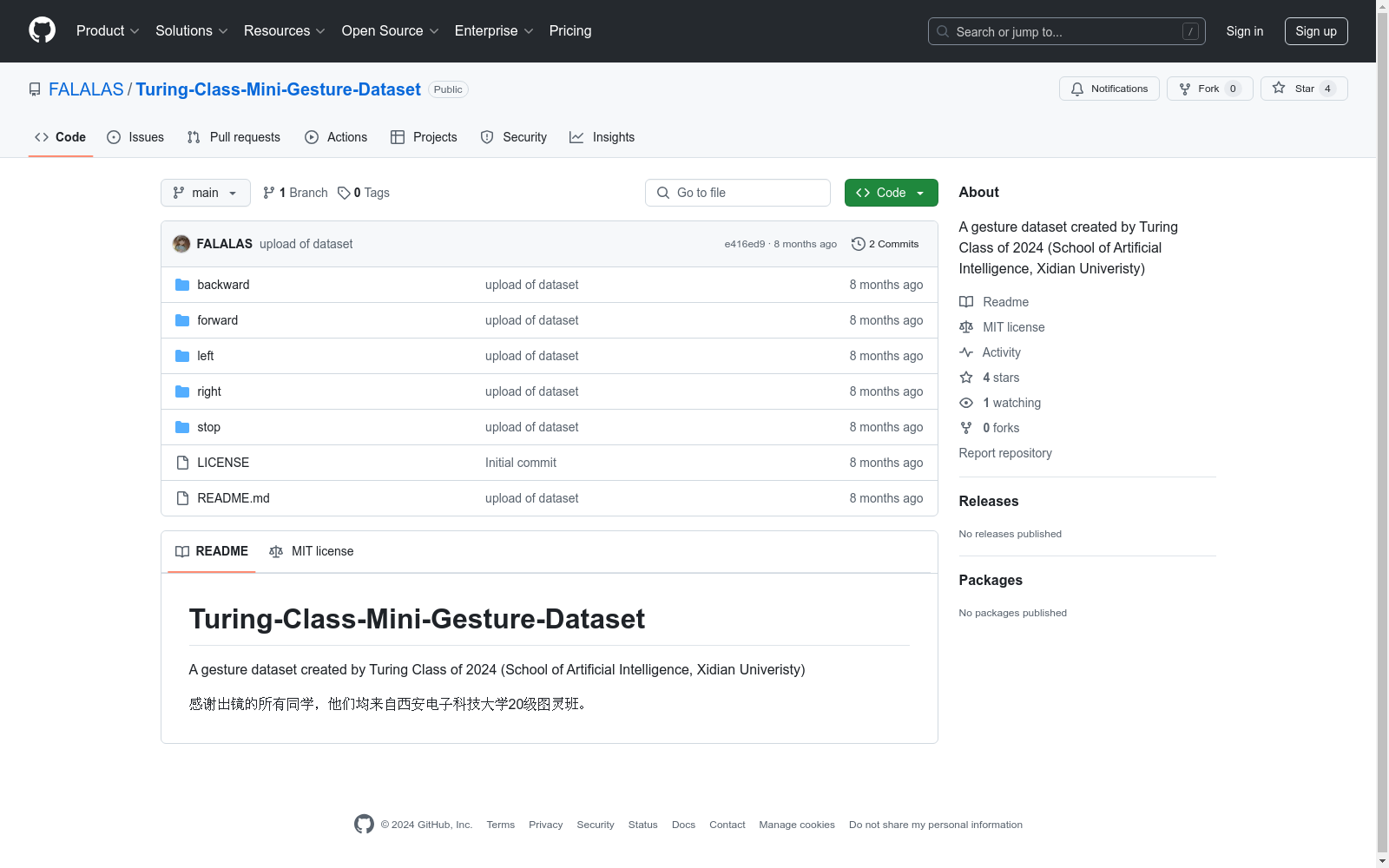
Task: Click the book icon on the README tab
Action: (x=182, y=551)
